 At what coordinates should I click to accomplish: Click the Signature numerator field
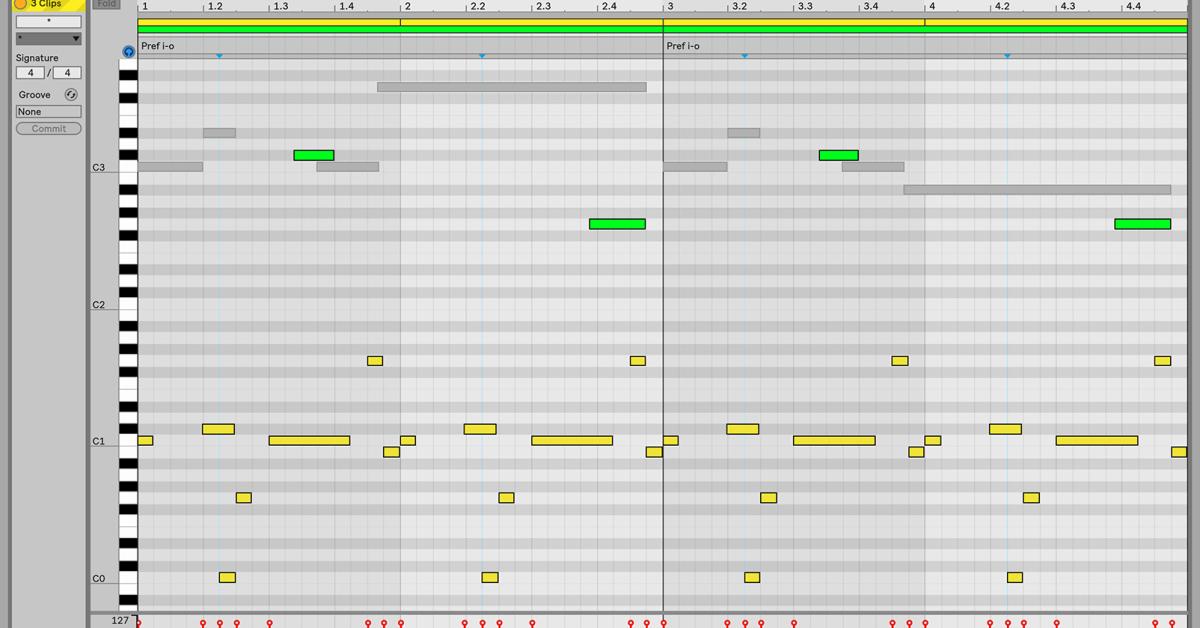[x=30, y=73]
